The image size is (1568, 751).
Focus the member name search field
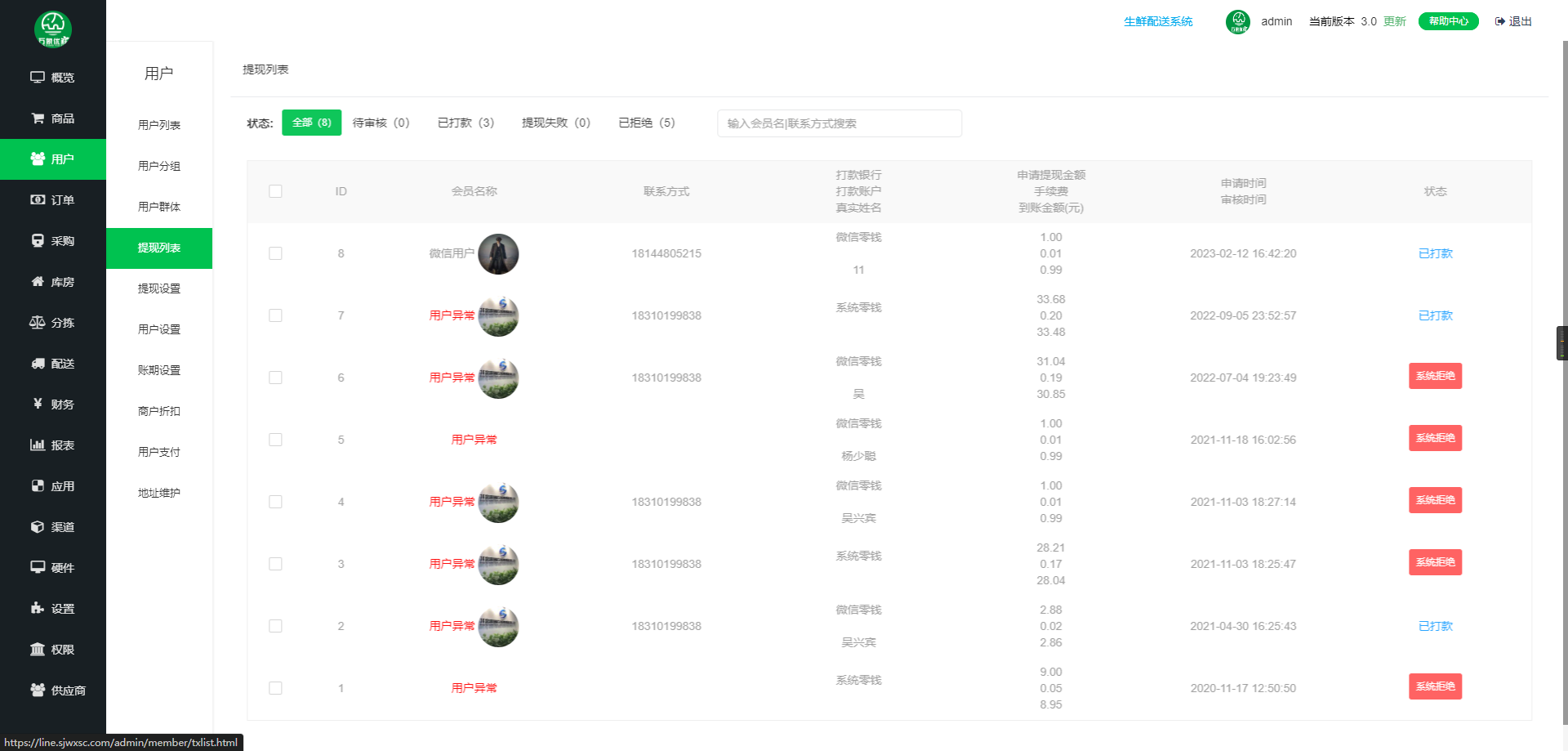tap(839, 123)
